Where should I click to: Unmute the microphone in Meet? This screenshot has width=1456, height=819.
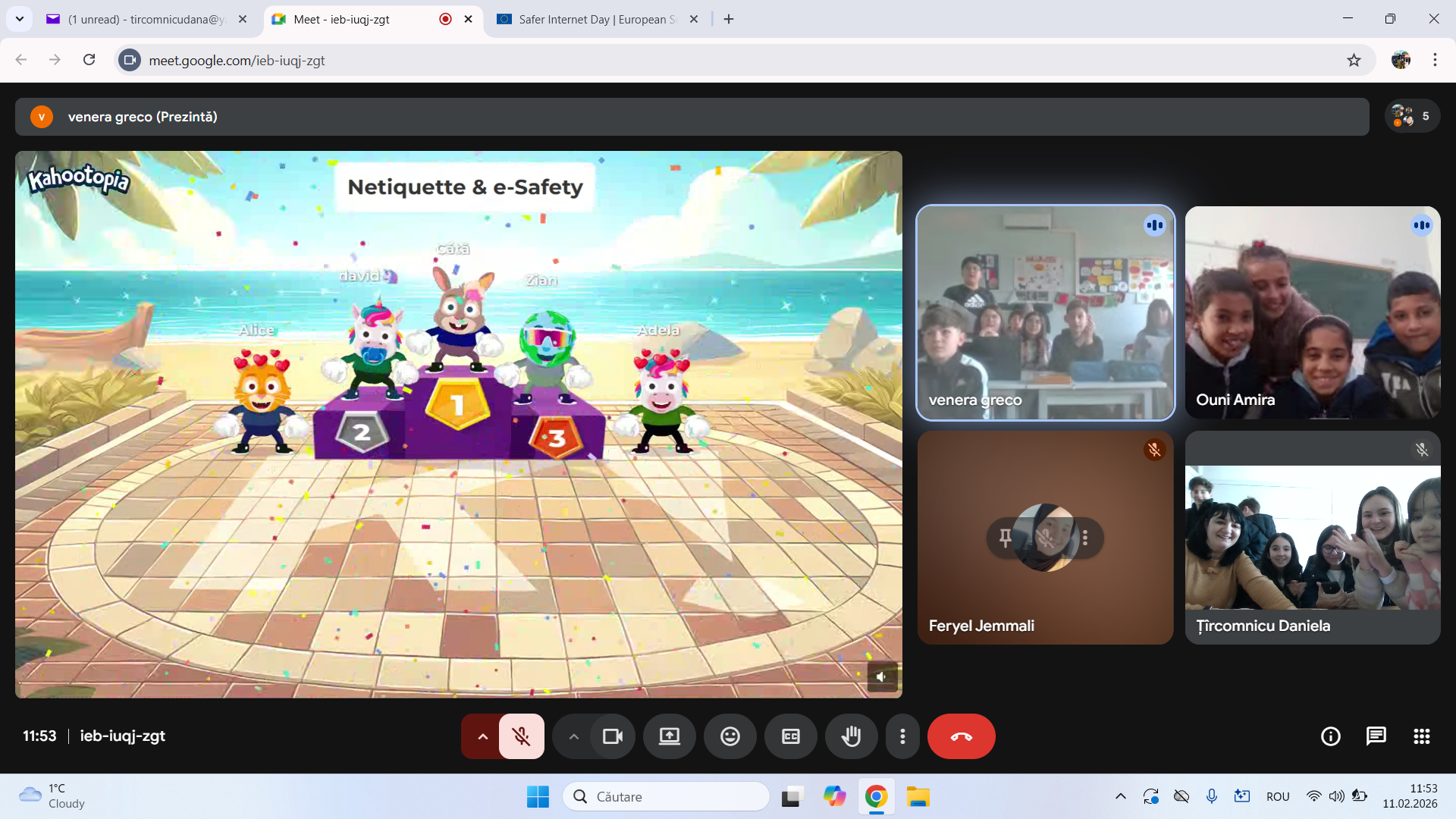pyautogui.click(x=521, y=736)
